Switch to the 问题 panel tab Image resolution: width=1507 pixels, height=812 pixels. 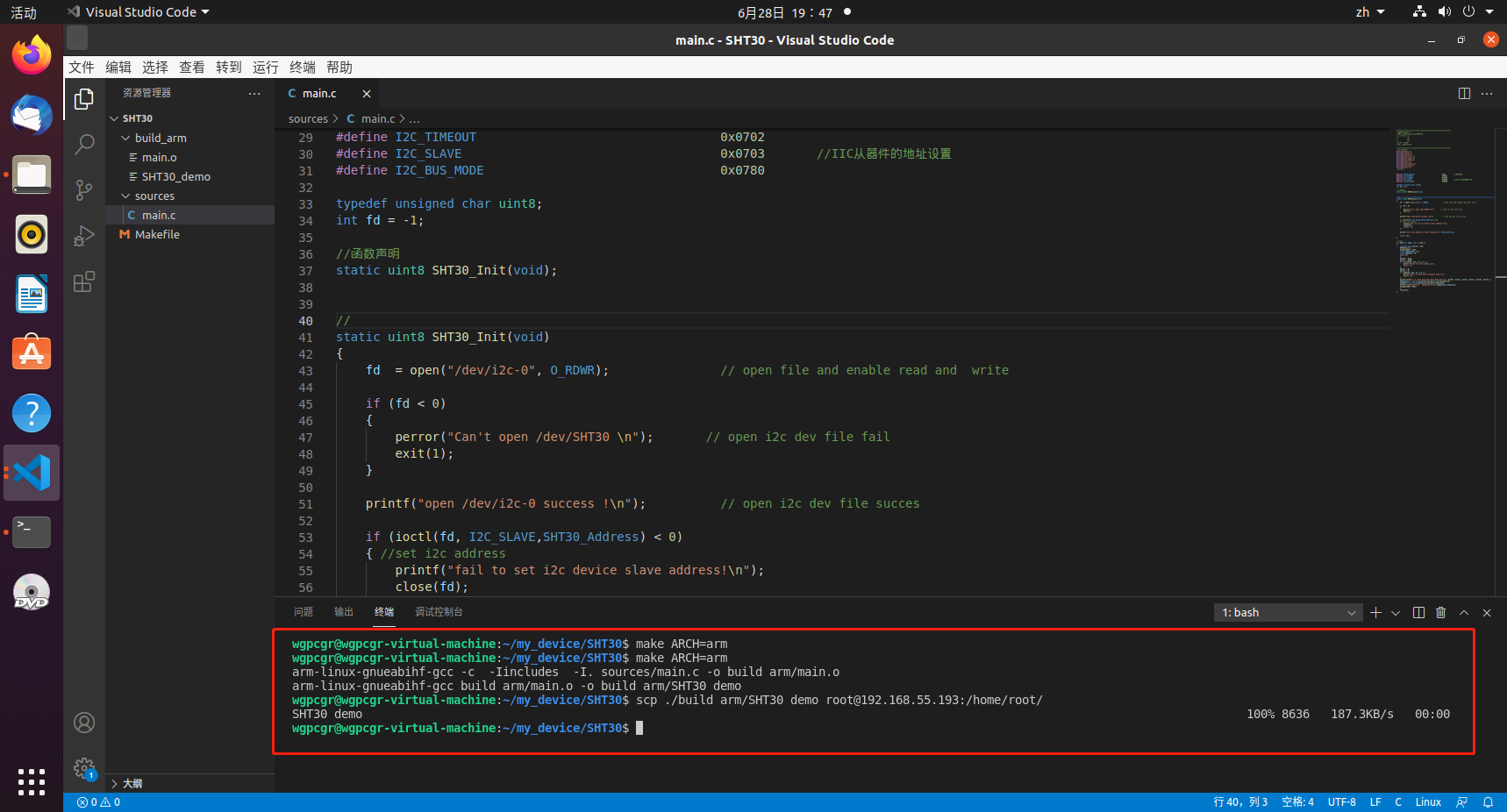click(304, 612)
